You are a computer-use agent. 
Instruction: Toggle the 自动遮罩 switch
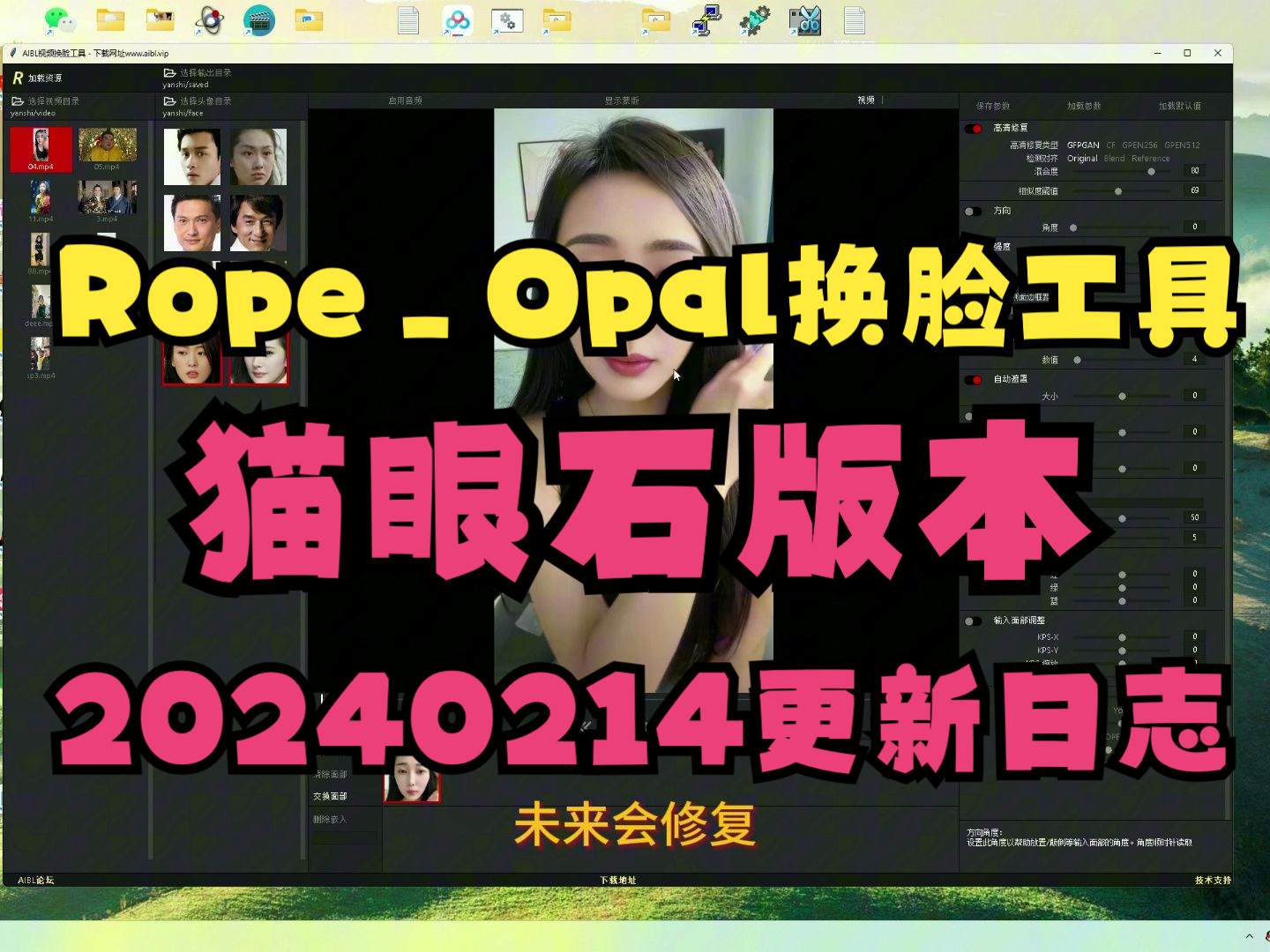point(974,380)
